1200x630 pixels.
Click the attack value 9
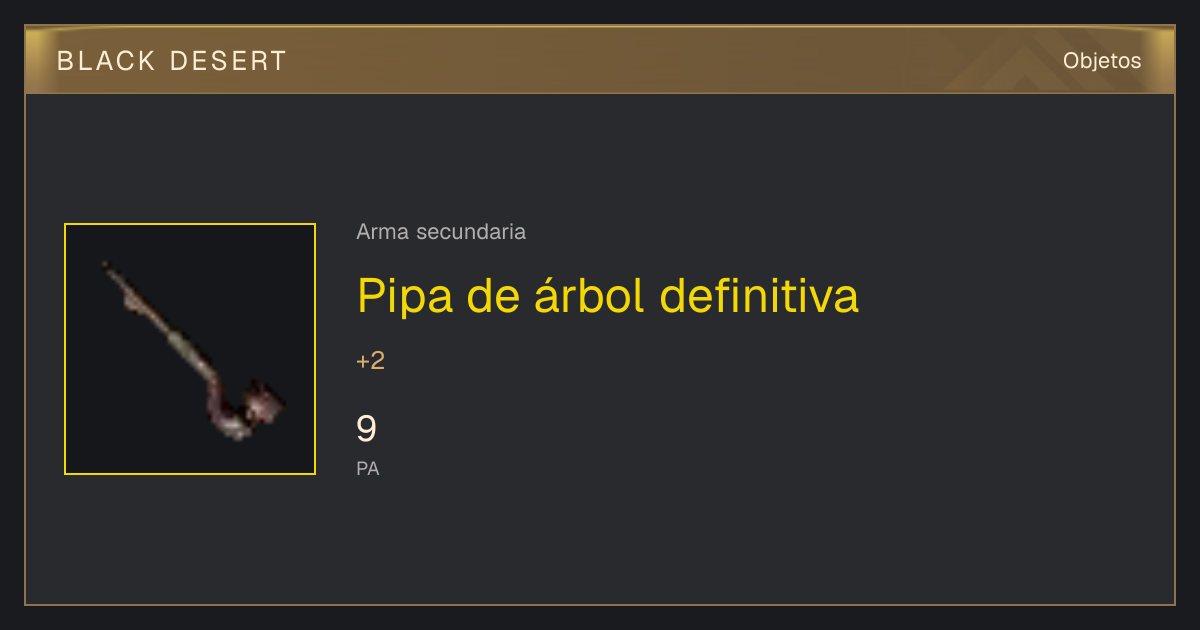[x=367, y=429]
